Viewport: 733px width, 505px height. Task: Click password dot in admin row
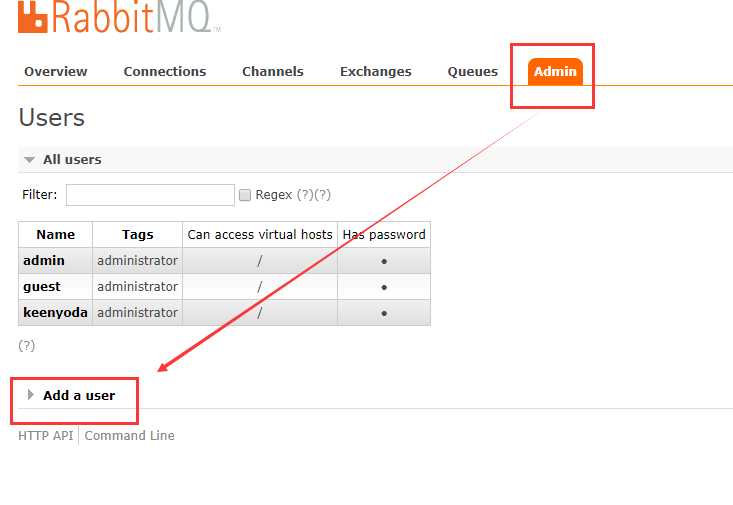coord(384,261)
